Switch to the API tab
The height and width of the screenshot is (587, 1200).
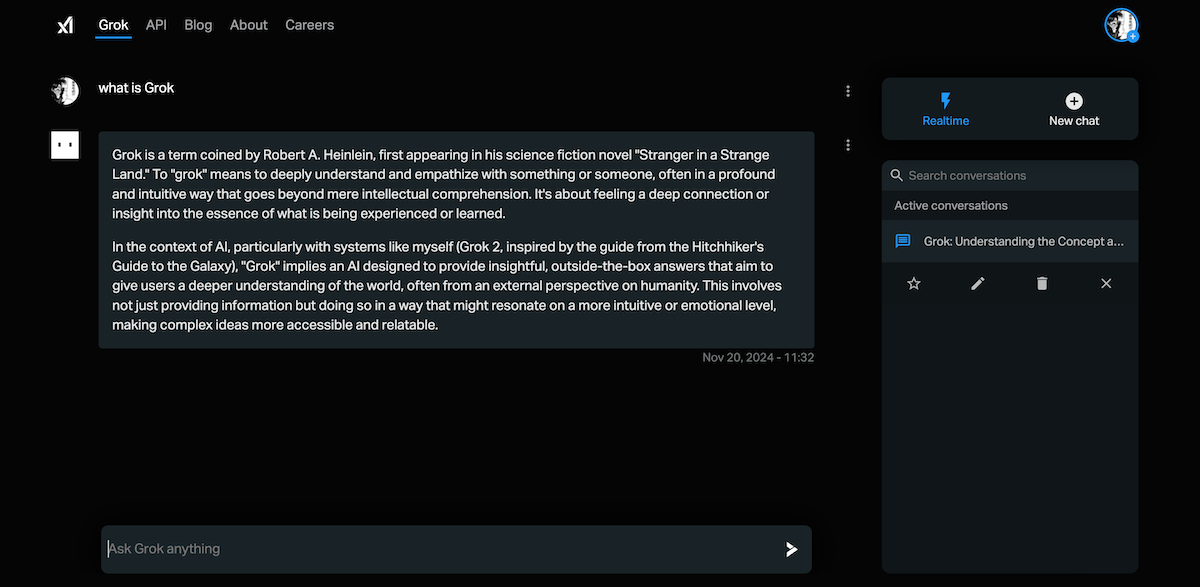(x=156, y=24)
